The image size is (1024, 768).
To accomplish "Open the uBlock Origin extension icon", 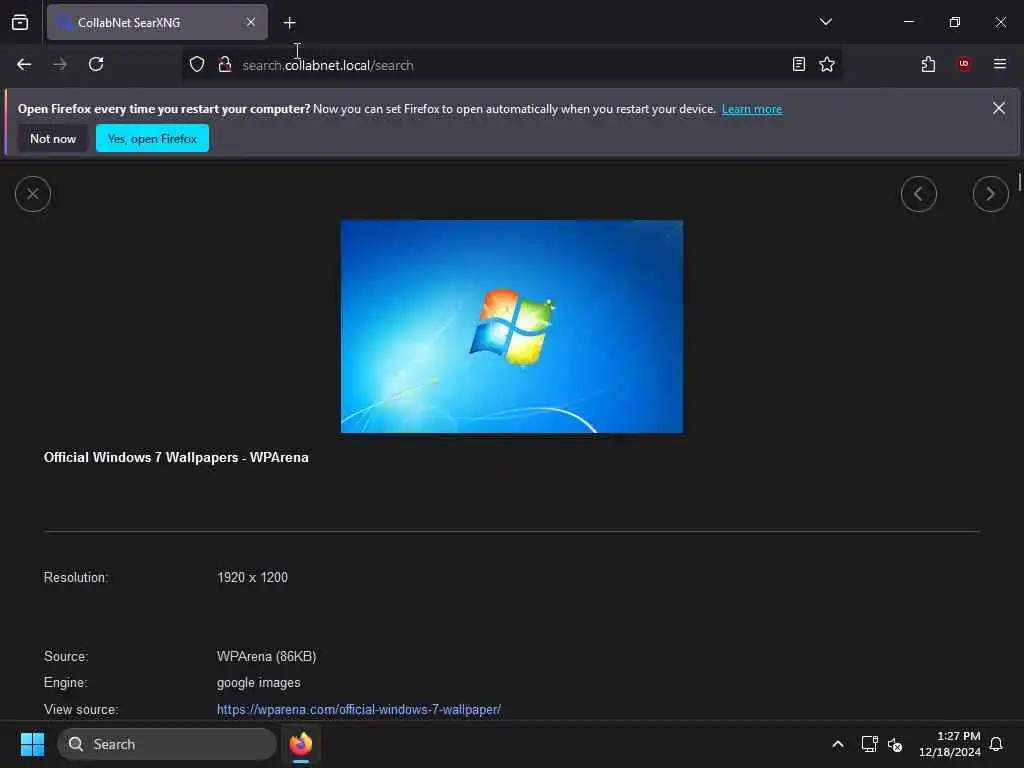I will [964, 64].
